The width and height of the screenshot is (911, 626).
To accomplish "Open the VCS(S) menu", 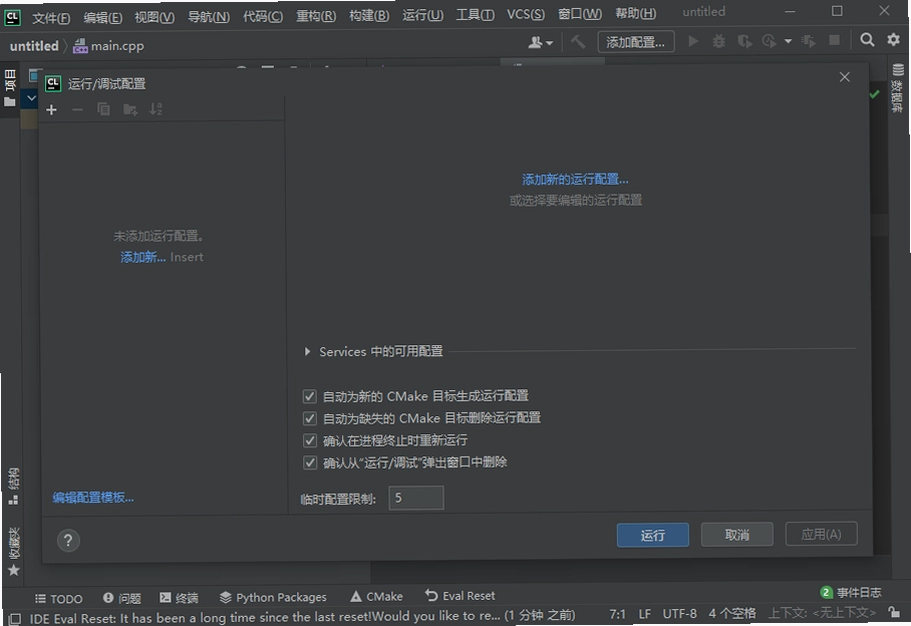I will point(525,14).
